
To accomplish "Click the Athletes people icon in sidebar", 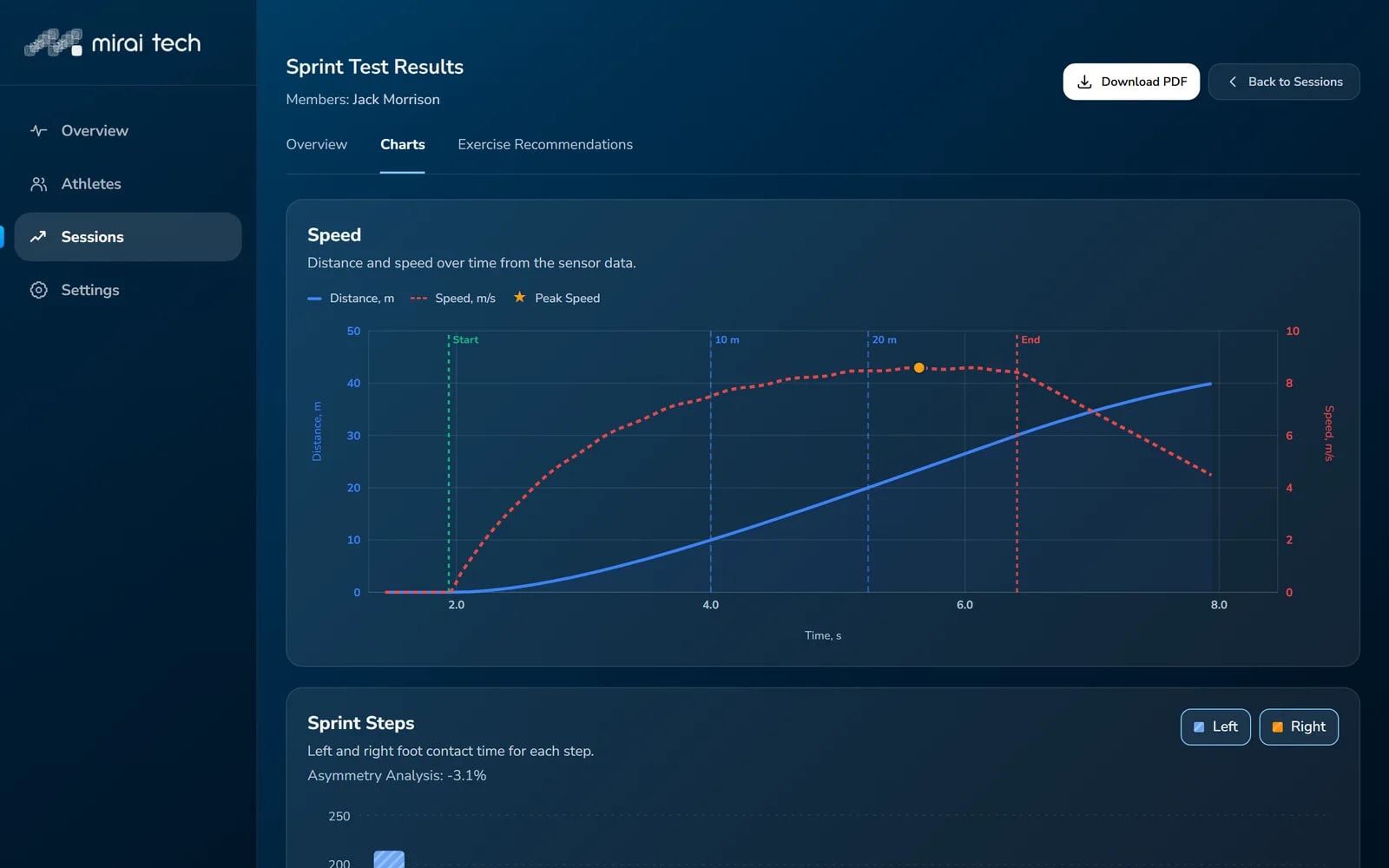I will click(x=38, y=184).
